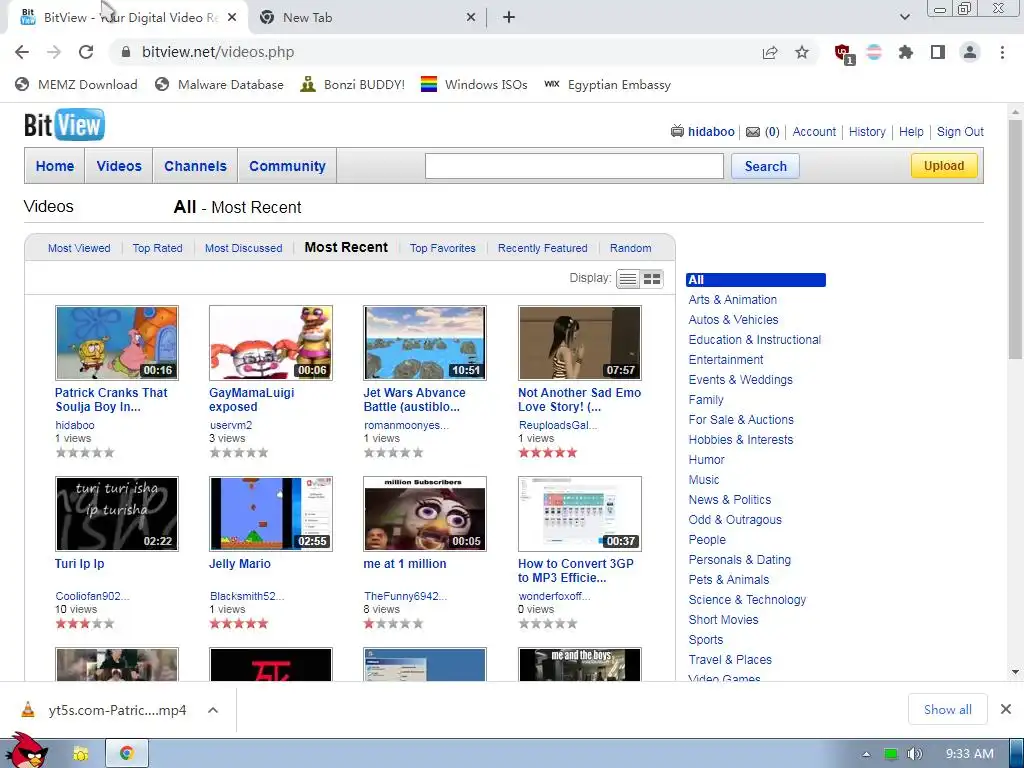Click the browser forward arrow
The height and width of the screenshot is (768, 1024).
(x=54, y=52)
